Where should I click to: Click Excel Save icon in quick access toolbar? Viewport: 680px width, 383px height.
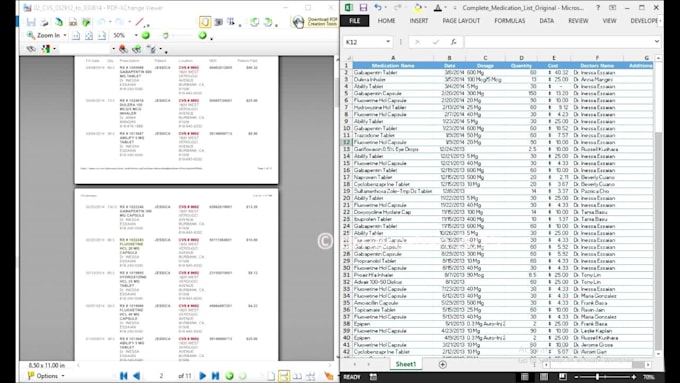click(x=363, y=7)
